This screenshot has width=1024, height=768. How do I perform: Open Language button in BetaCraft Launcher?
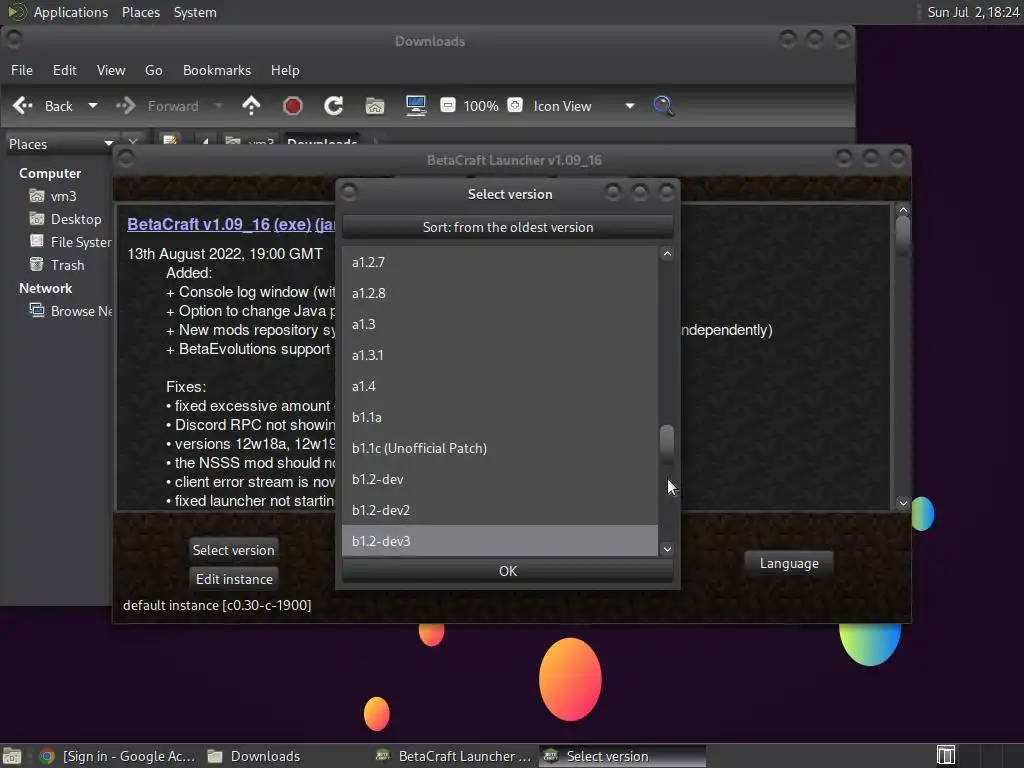pyautogui.click(x=789, y=563)
